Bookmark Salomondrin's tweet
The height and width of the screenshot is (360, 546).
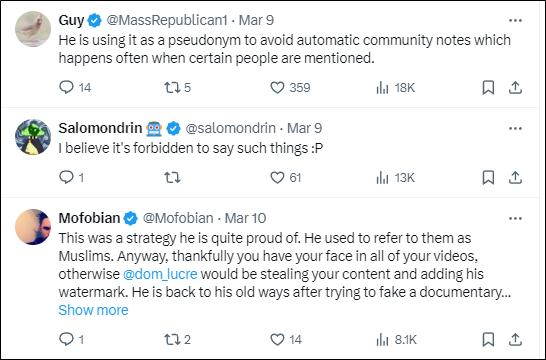tap(488, 178)
